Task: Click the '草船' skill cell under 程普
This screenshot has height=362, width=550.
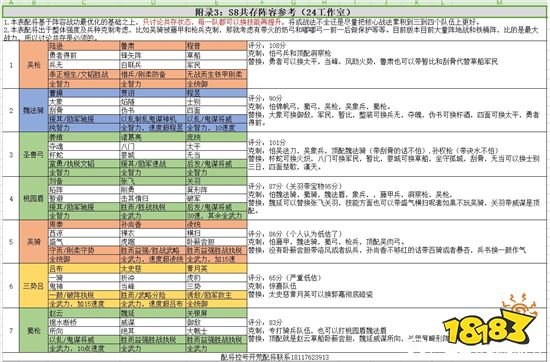Action: [216, 55]
